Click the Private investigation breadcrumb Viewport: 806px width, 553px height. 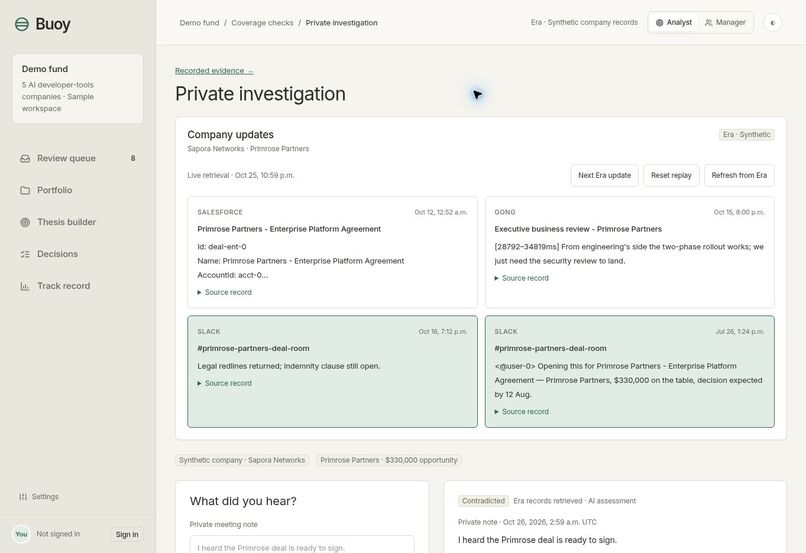click(x=341, y=23)
